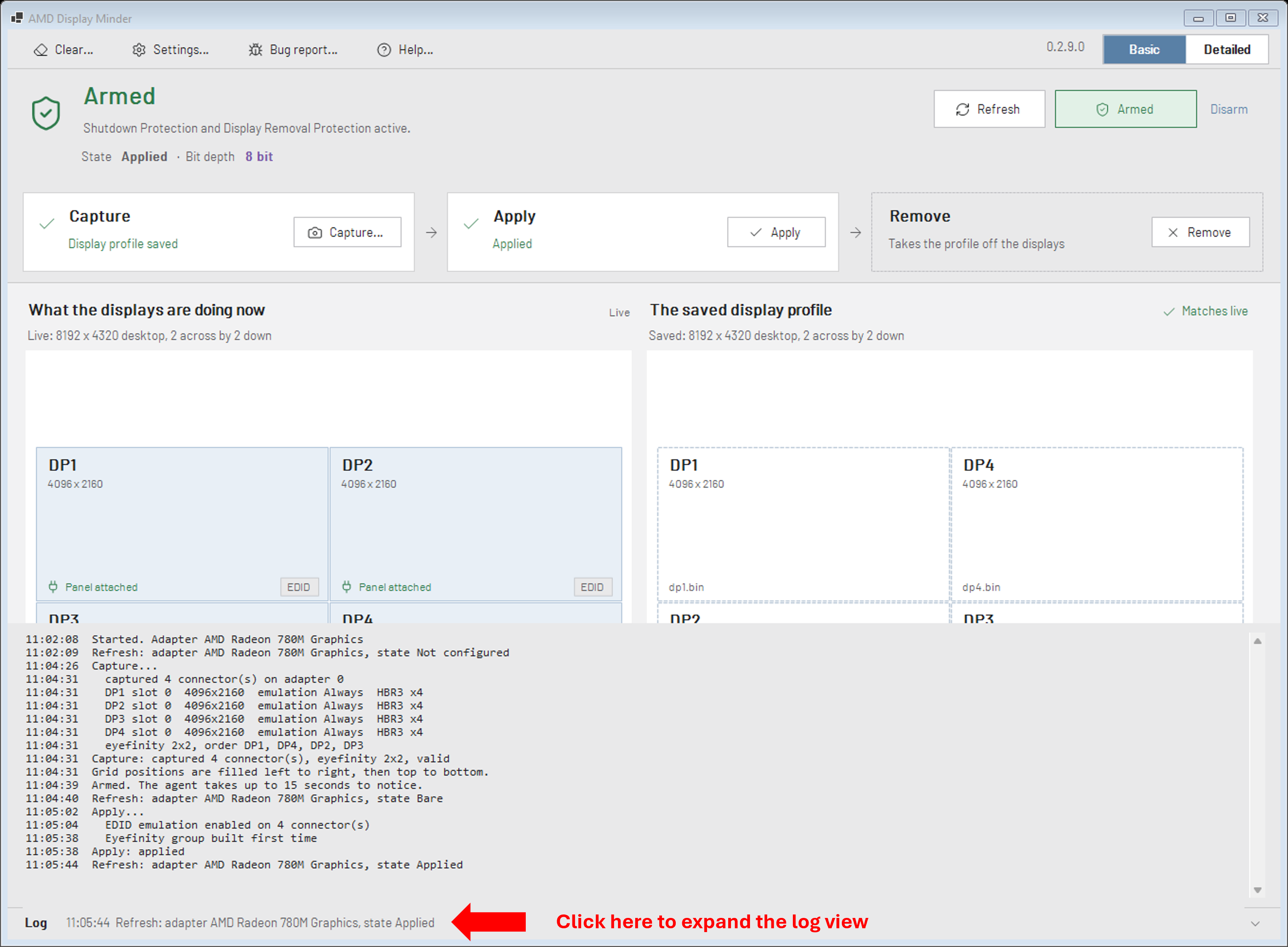The image size is (1288, 947).
Task: Click the dp1.bin file label
Action: (x=686, y=587)
